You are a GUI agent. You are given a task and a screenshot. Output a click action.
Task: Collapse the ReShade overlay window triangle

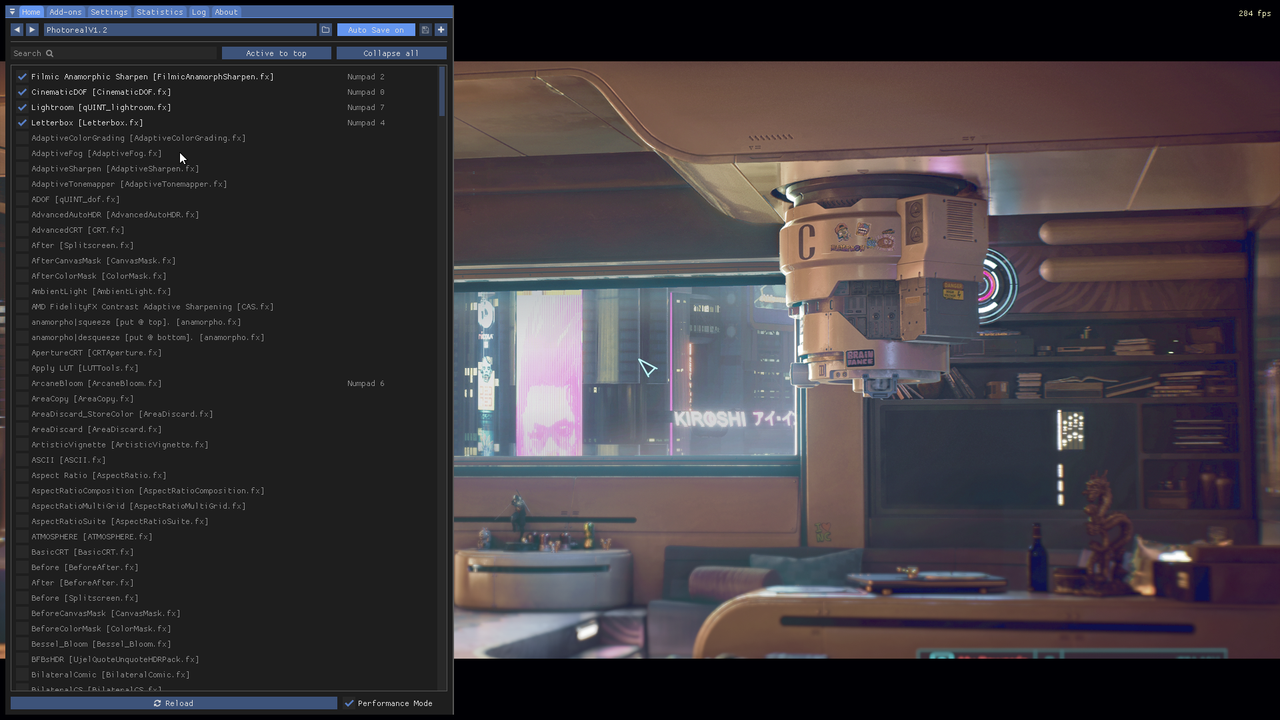pos(12,12)
